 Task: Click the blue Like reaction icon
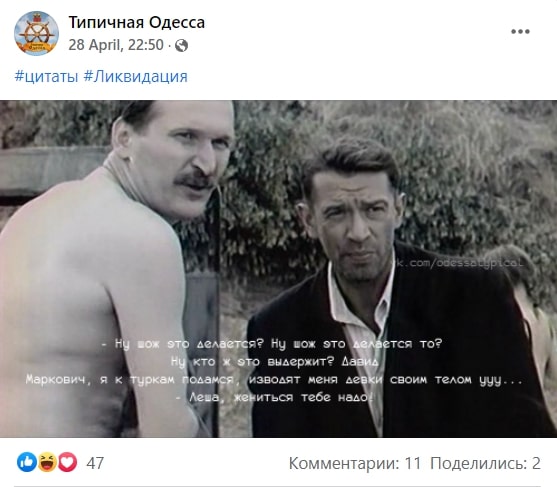click(x=27, y=462)
